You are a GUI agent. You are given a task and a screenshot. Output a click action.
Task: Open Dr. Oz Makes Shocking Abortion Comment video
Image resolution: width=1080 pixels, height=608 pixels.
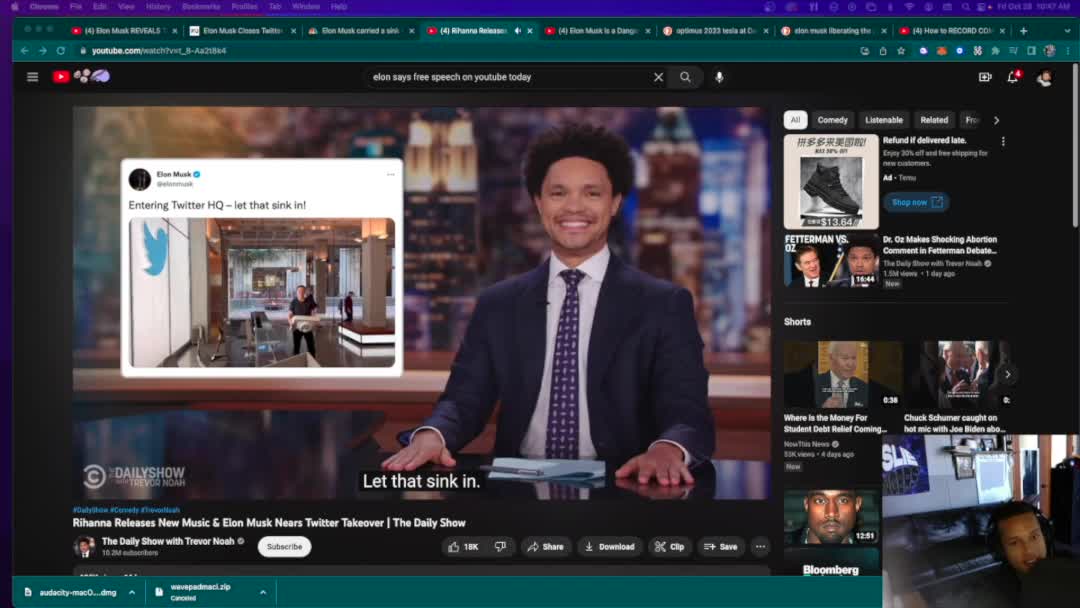tap(939, 245)
